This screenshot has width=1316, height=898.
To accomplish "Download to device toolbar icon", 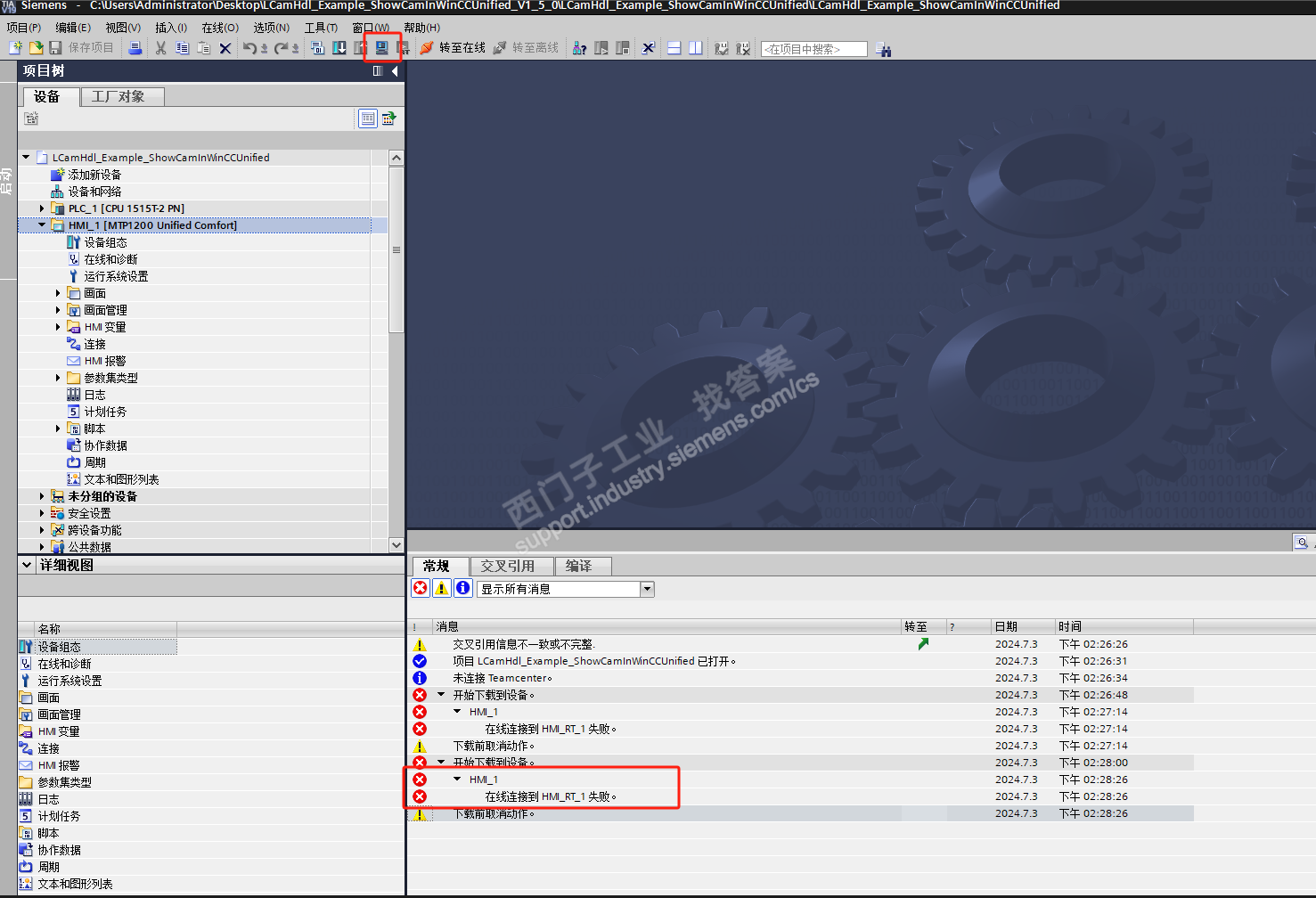I will (x=339, y=48).
